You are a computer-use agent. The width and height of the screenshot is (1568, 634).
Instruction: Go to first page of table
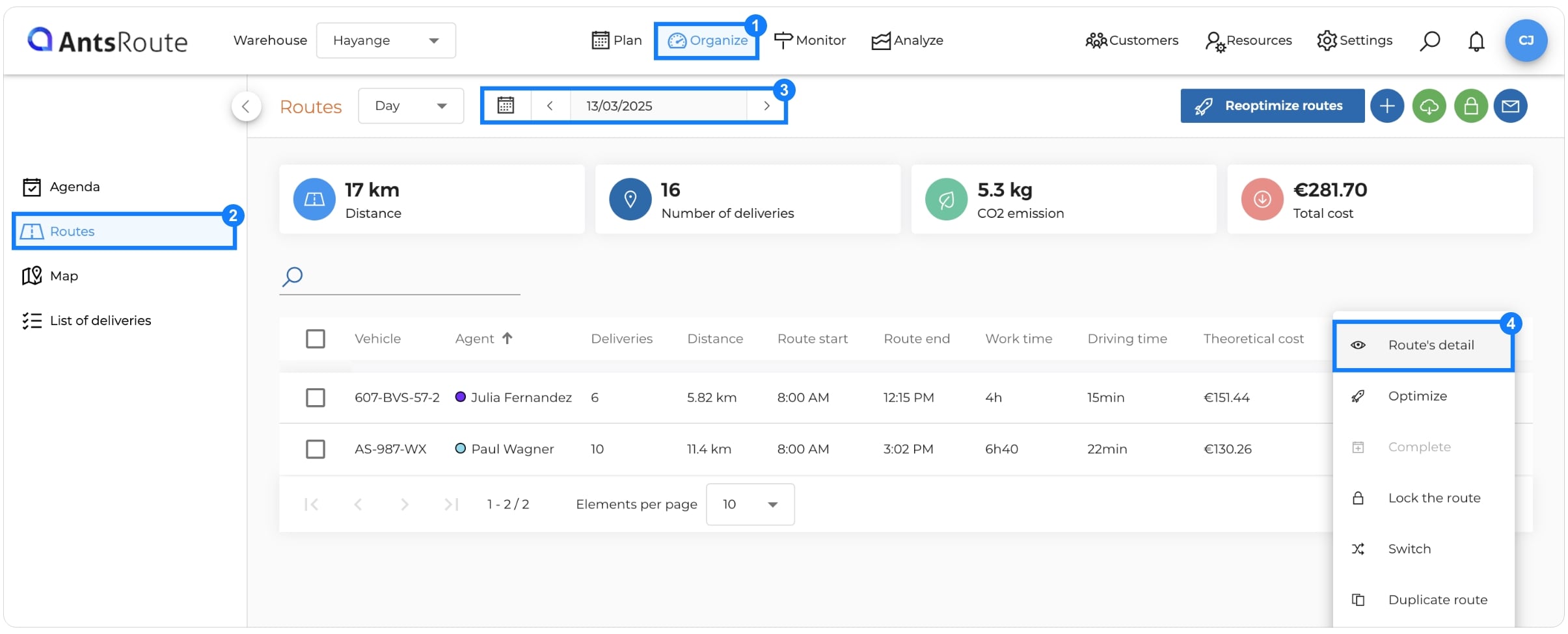(x=312, y=505)
